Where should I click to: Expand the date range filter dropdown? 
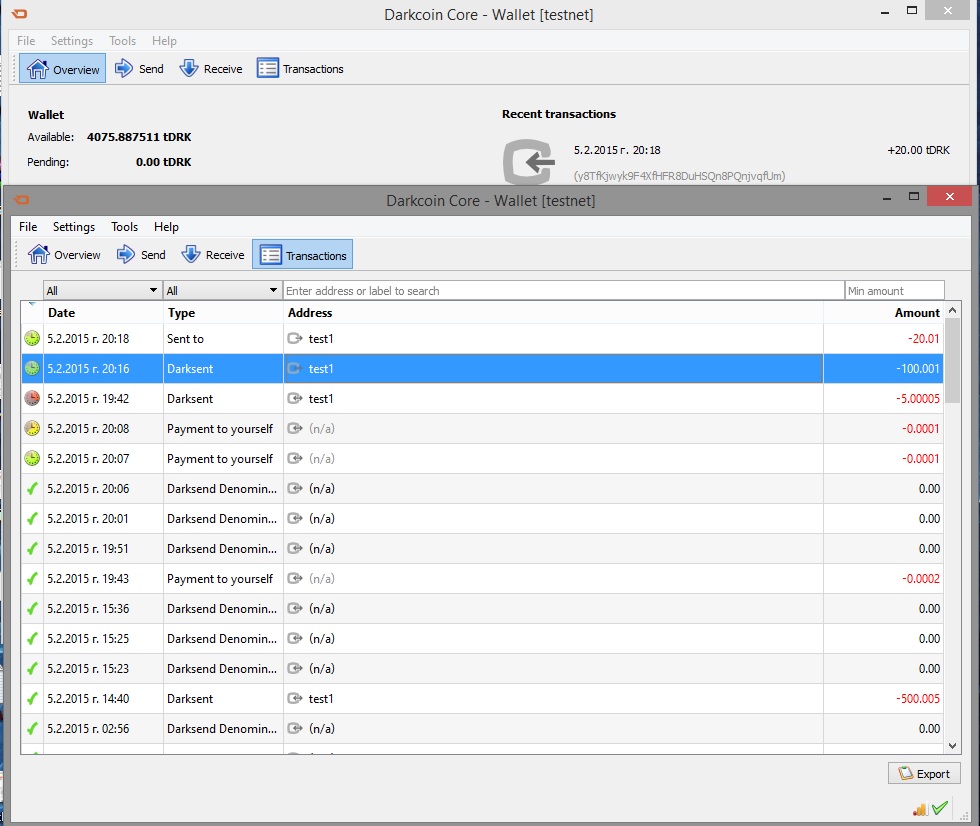(x=101, y=291)
